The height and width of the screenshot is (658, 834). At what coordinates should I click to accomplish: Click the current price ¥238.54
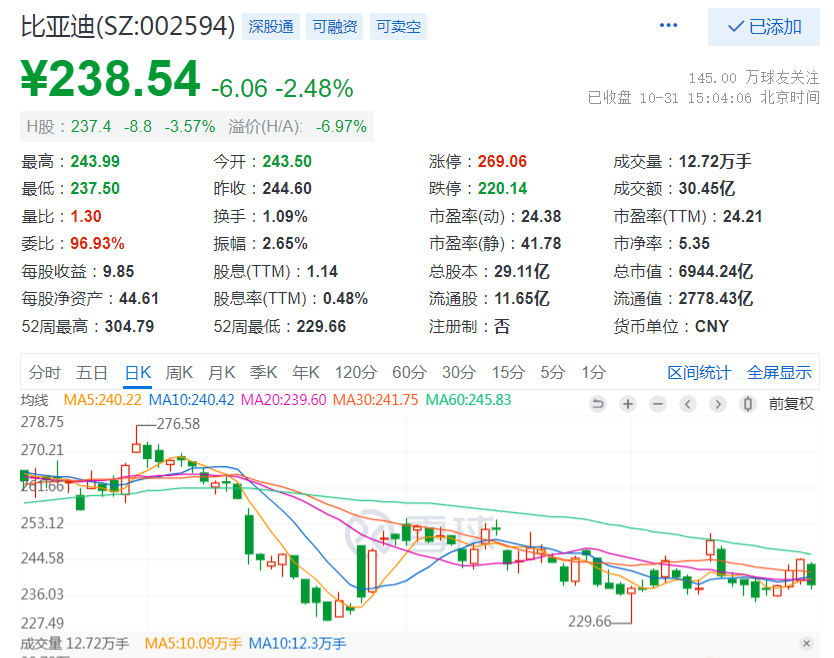110,79
